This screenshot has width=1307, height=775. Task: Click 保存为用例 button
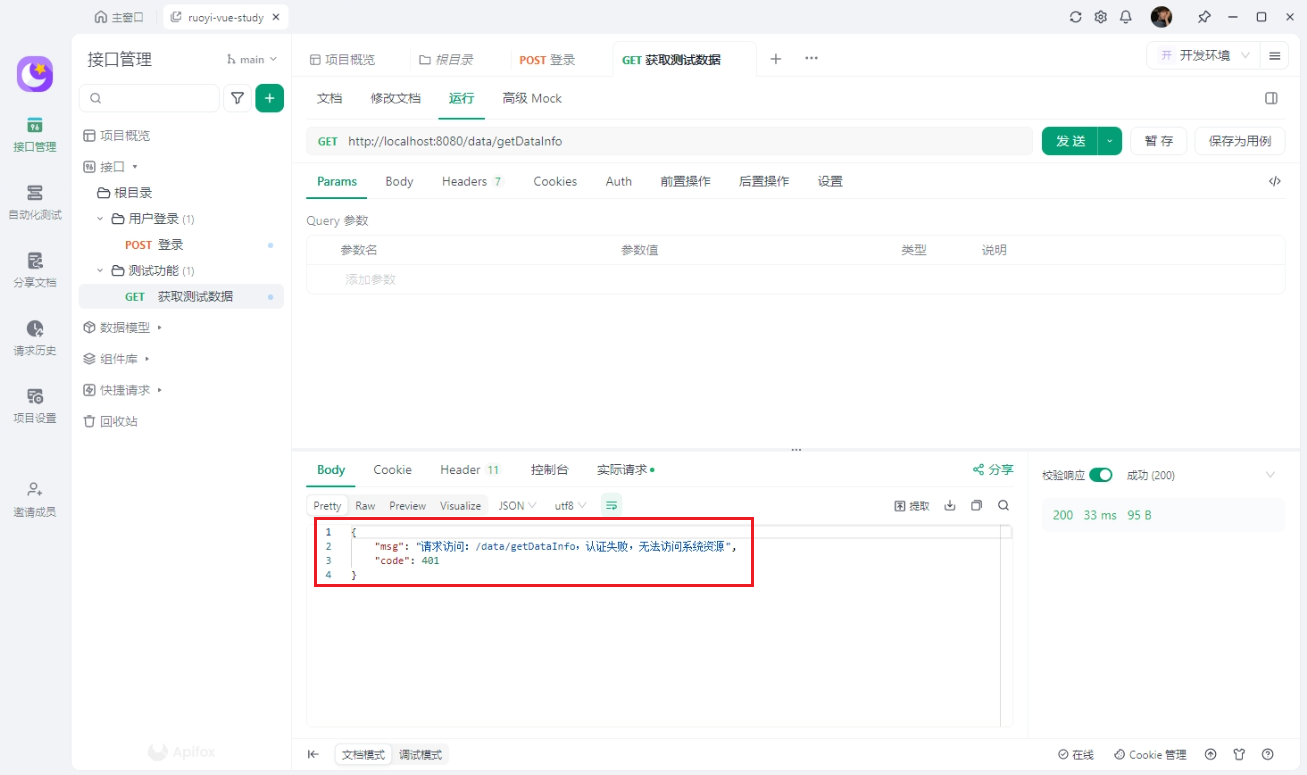pyautogui.click(x=1239, y=141)
